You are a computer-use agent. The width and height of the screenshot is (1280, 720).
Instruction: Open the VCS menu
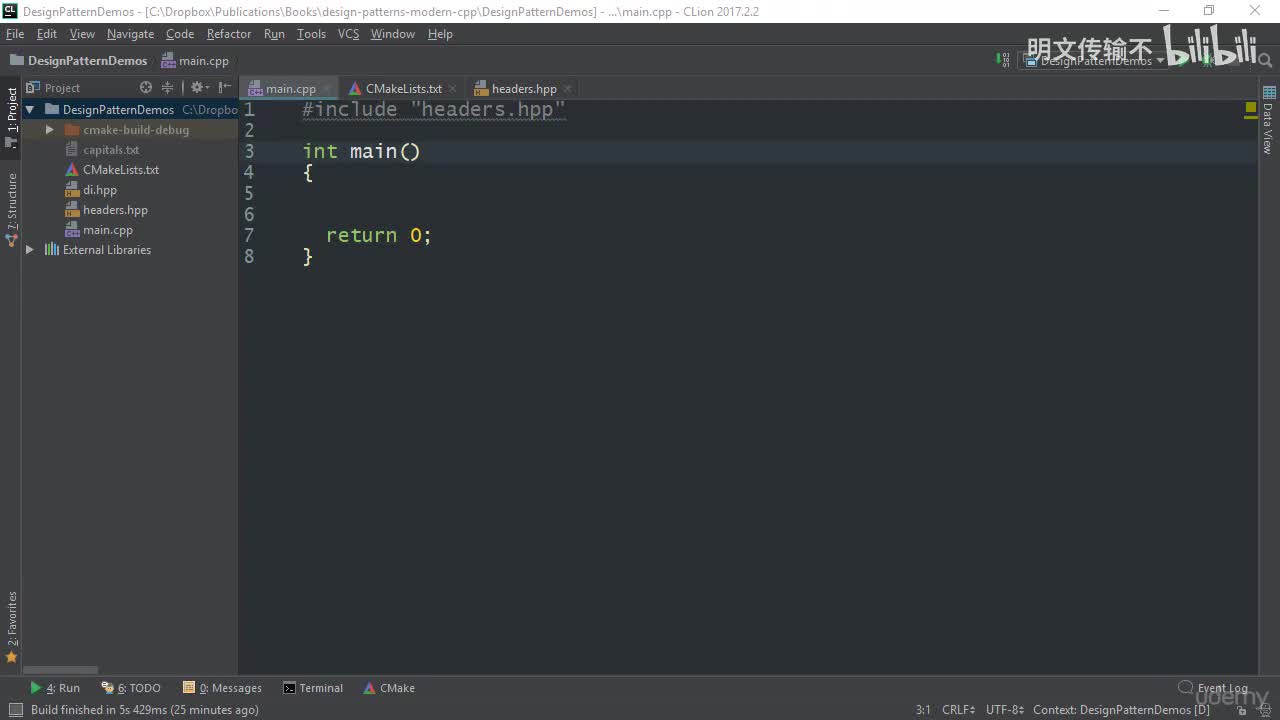(348, 34)
